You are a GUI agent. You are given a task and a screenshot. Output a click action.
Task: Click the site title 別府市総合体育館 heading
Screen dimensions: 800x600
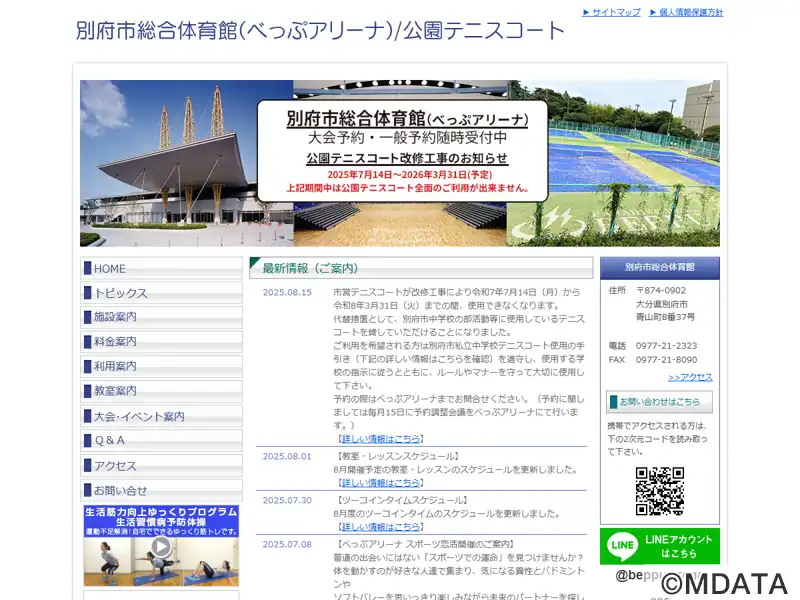point(320,31)
